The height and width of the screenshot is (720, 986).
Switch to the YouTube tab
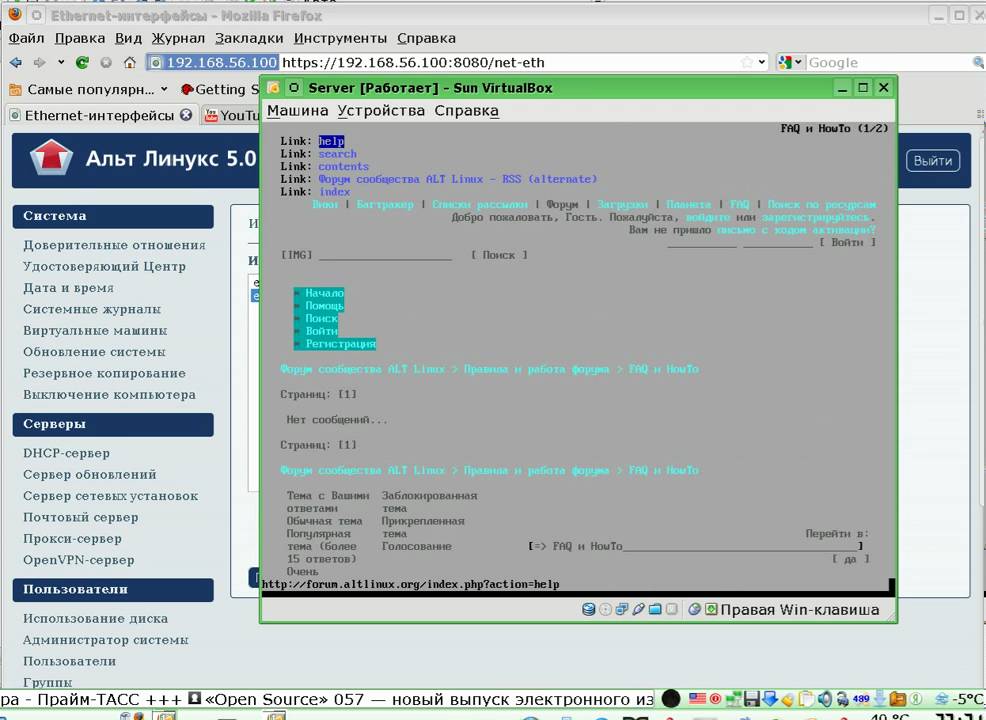[x=231, y=115]
